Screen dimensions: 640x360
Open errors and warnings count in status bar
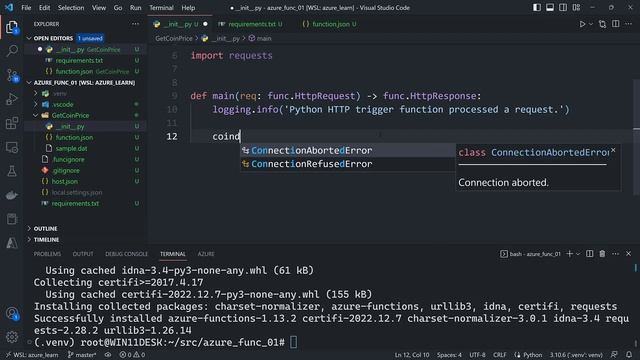pyautogui.click(x=132, y=355)
